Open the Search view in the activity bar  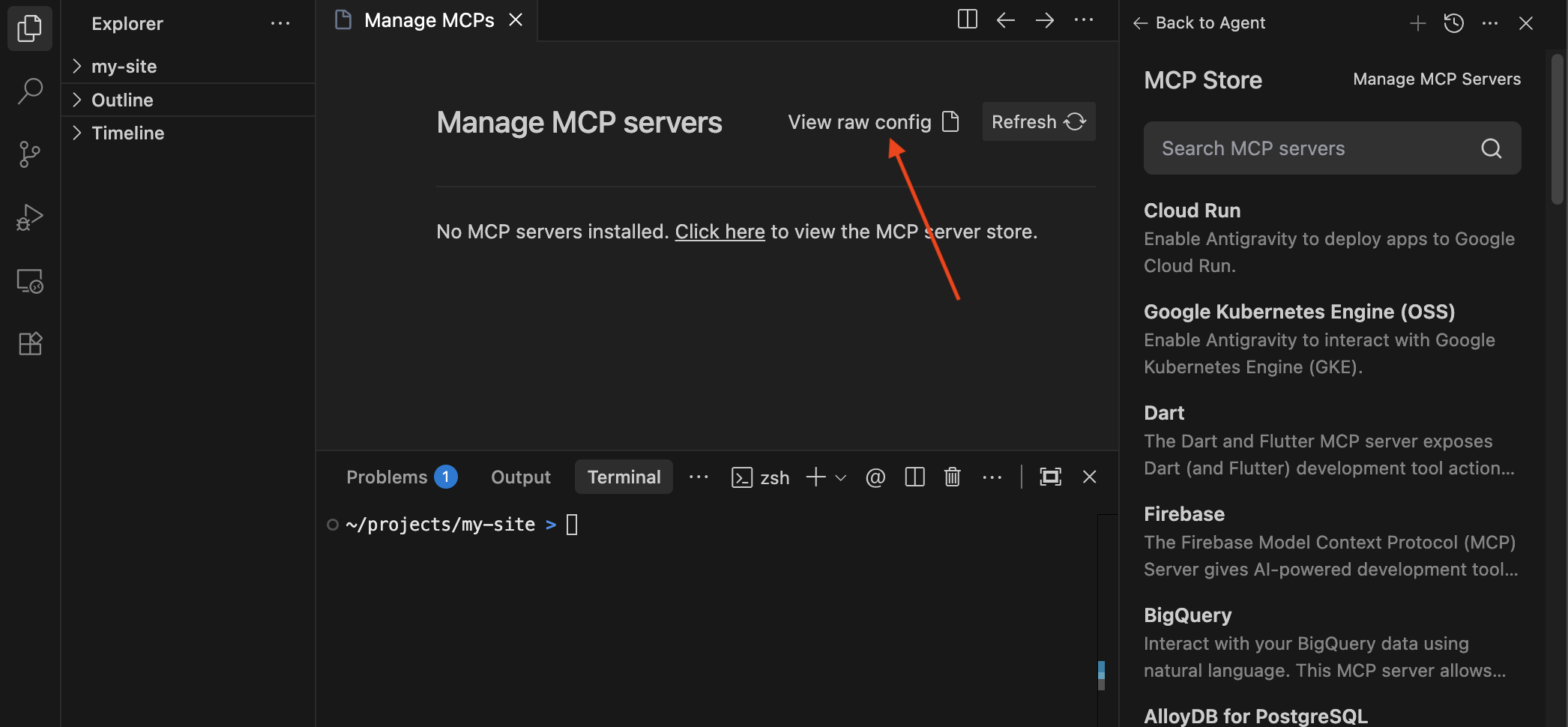[x=29, y=90]
